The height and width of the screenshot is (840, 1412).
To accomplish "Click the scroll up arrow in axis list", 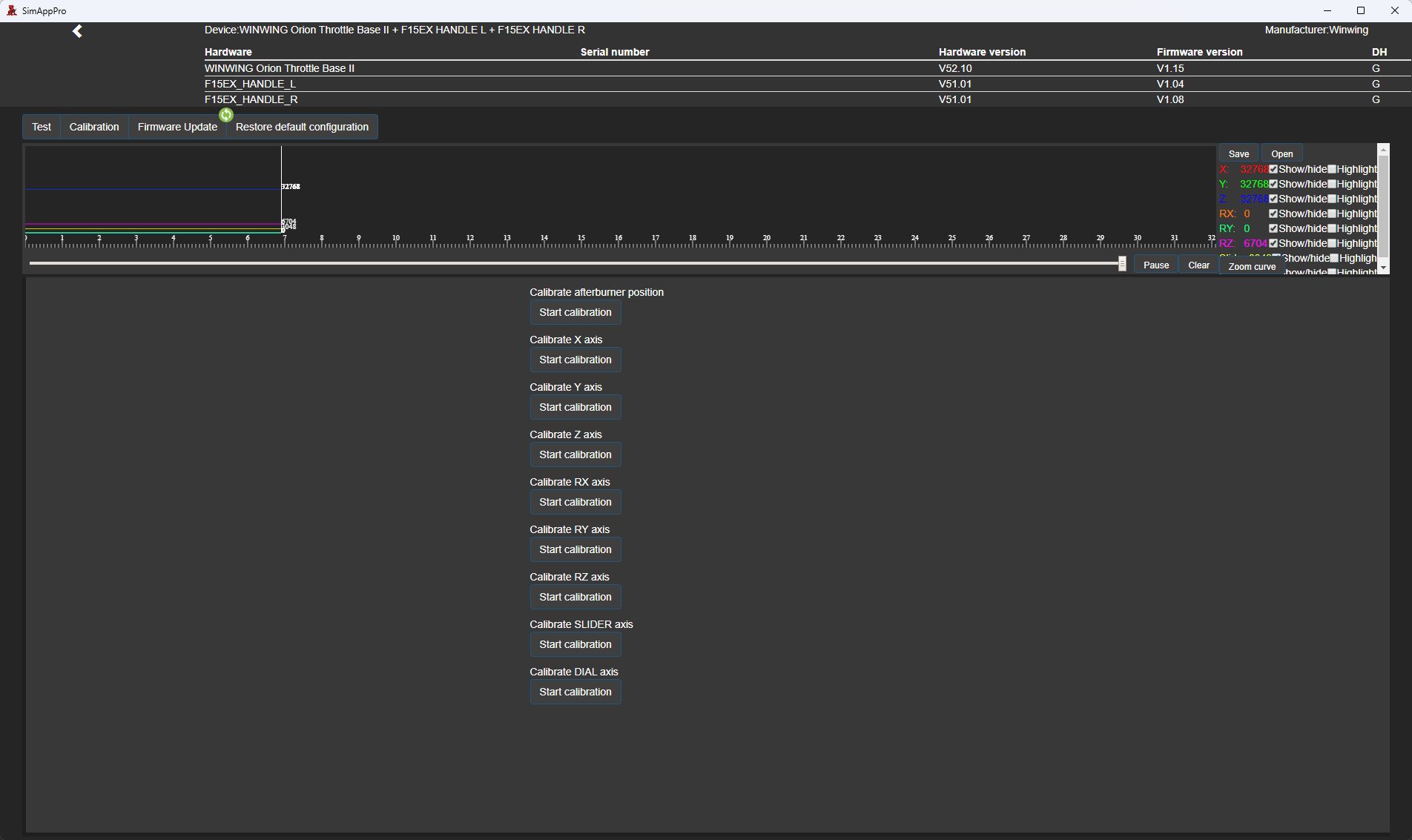I will 1383,150.
